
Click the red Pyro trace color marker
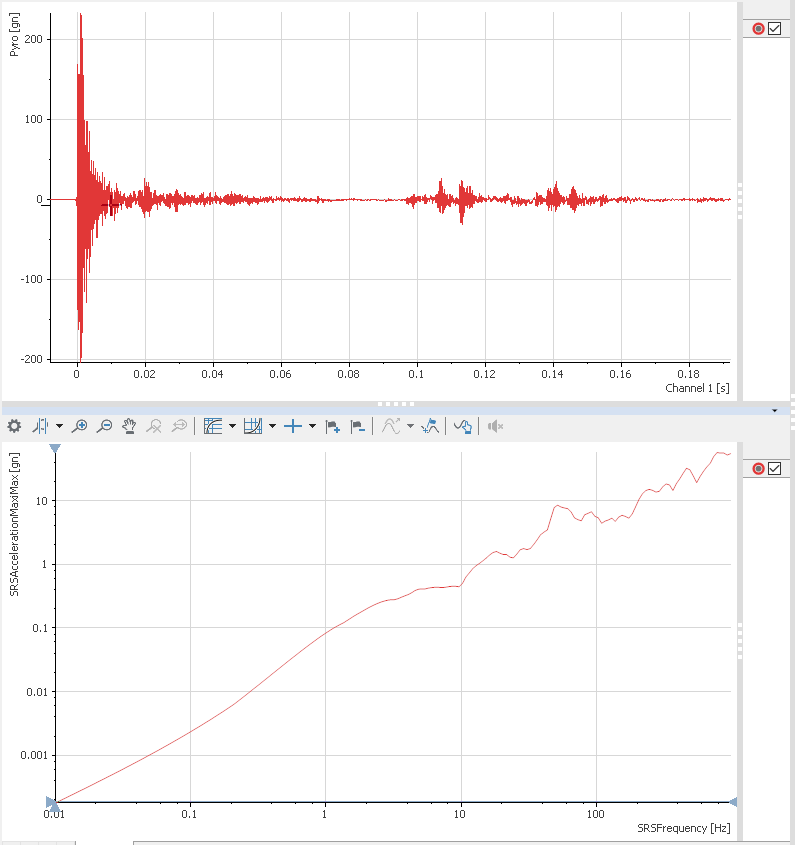[x=758, y=28]
